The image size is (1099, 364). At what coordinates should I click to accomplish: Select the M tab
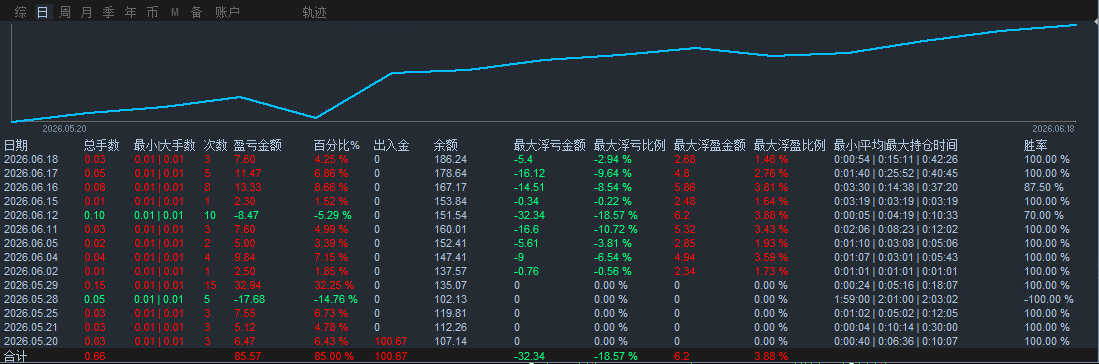pyautogui.click(x=175, y=12)
